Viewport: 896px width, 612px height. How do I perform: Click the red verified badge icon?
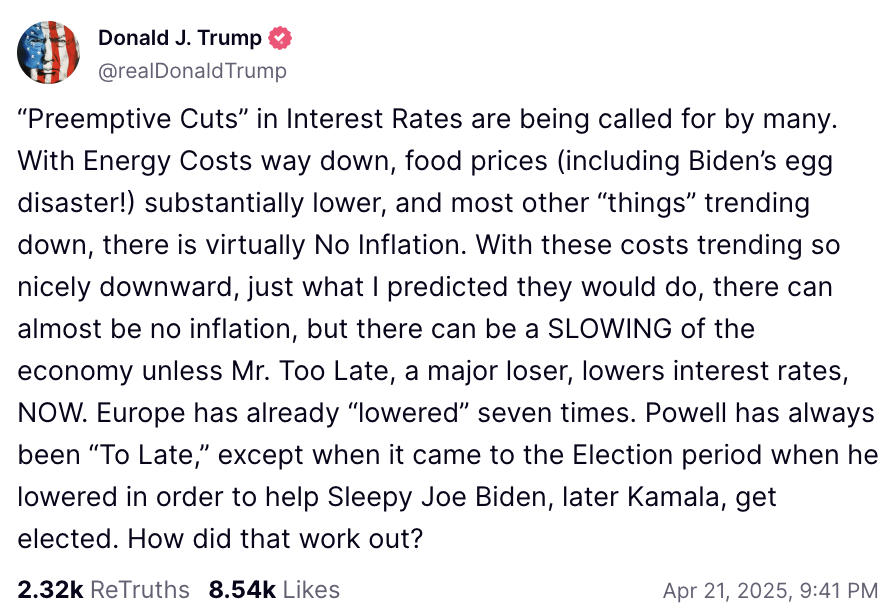(280, 38)
